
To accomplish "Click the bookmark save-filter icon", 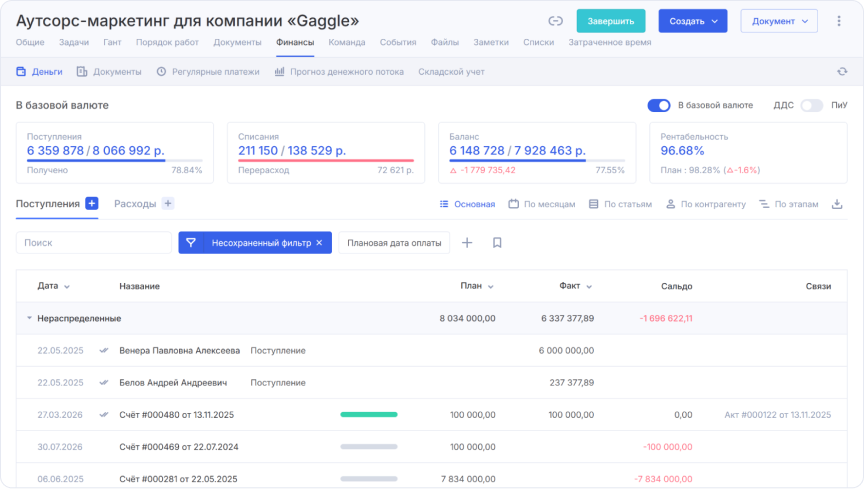I will point(497,243).
